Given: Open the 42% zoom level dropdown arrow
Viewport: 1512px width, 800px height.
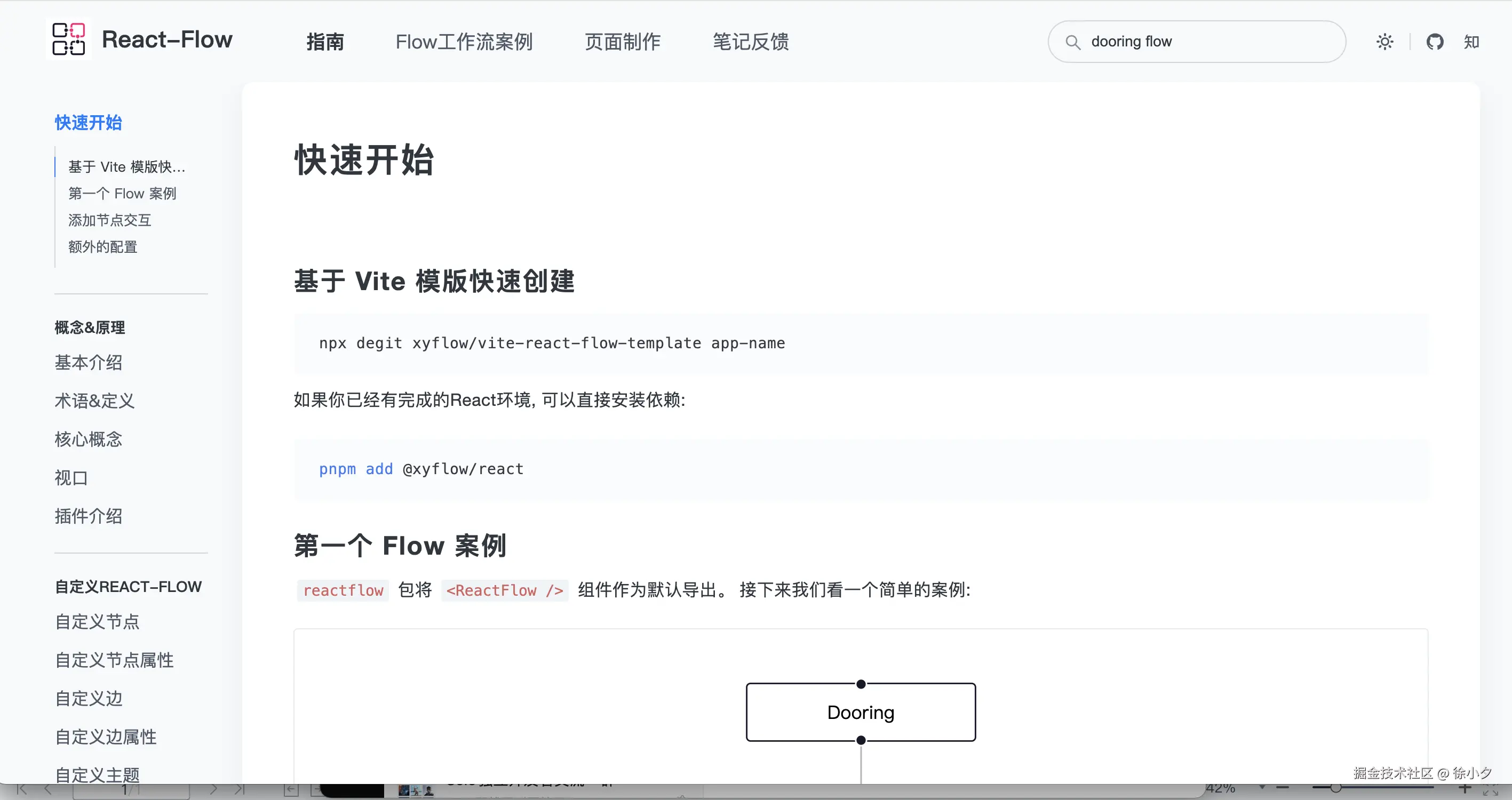Looking at the screenshot, I should pos(1262,788).
